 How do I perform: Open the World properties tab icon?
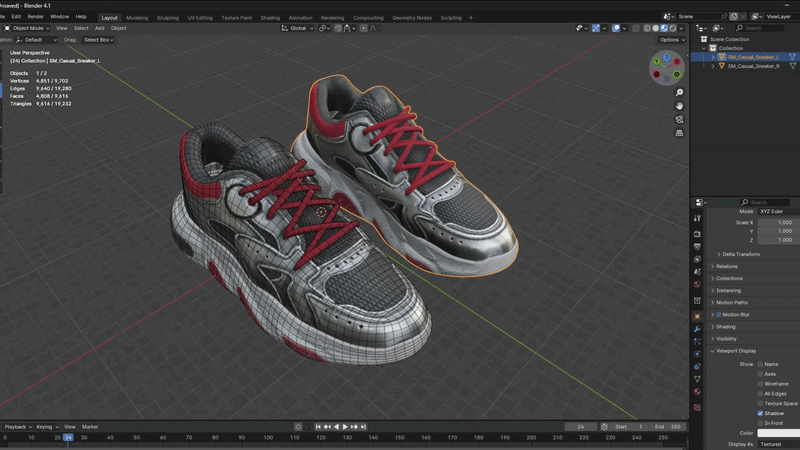697,284
